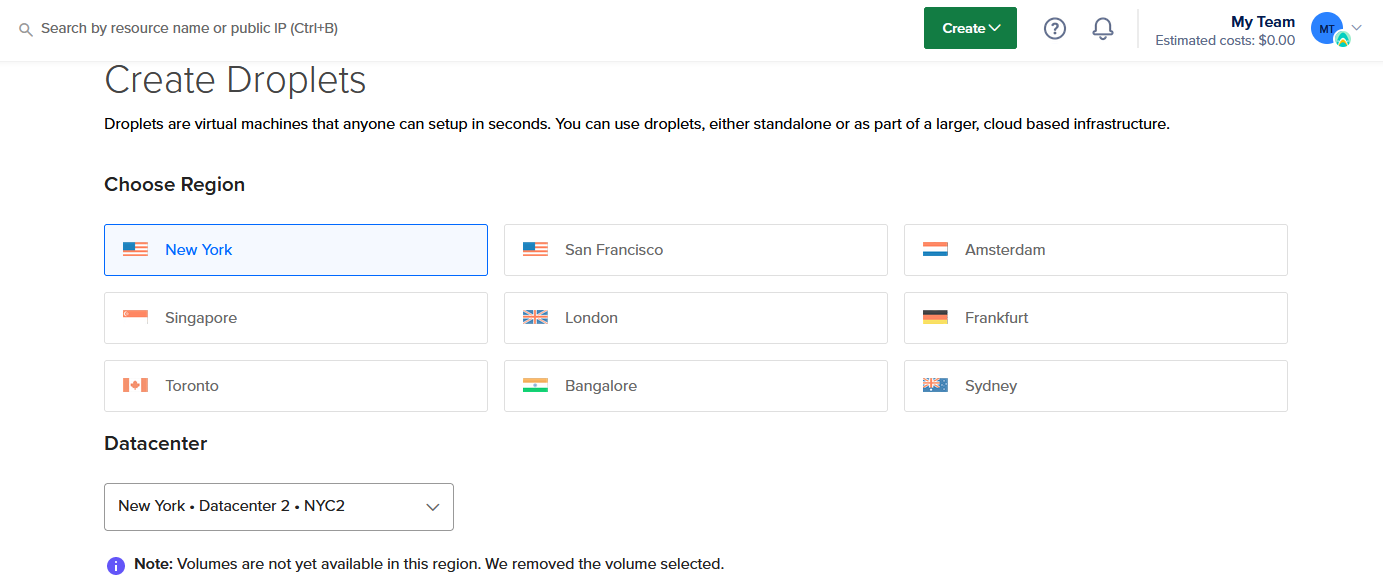Click the Canadian flag beside Toronto
Viewport: 1383px width, 588px height.
click(x=135, y=385)
